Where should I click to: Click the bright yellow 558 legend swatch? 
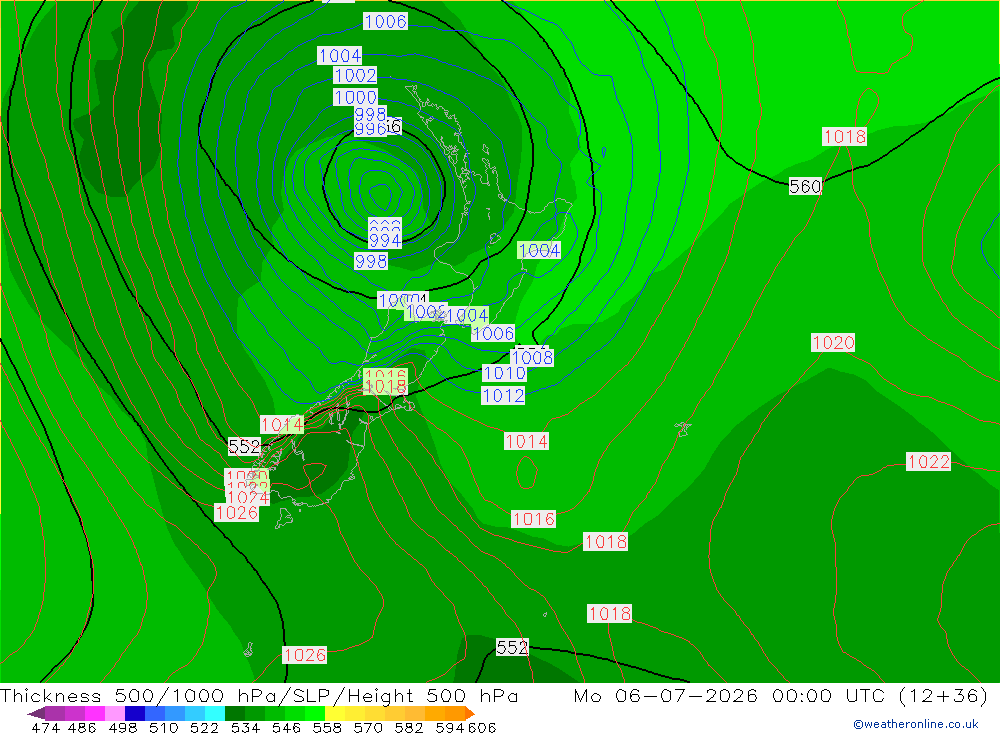pos(335,713)
